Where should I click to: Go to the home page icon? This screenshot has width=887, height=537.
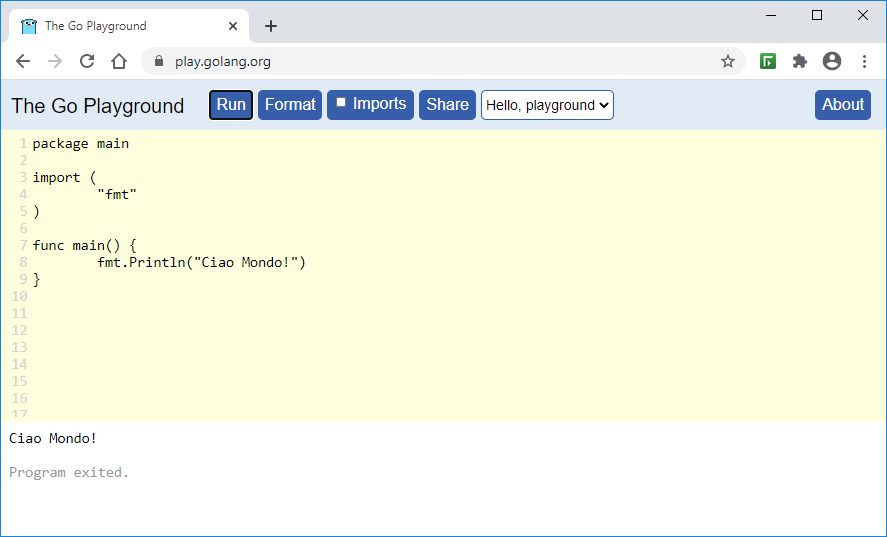(x=119, y=61)
